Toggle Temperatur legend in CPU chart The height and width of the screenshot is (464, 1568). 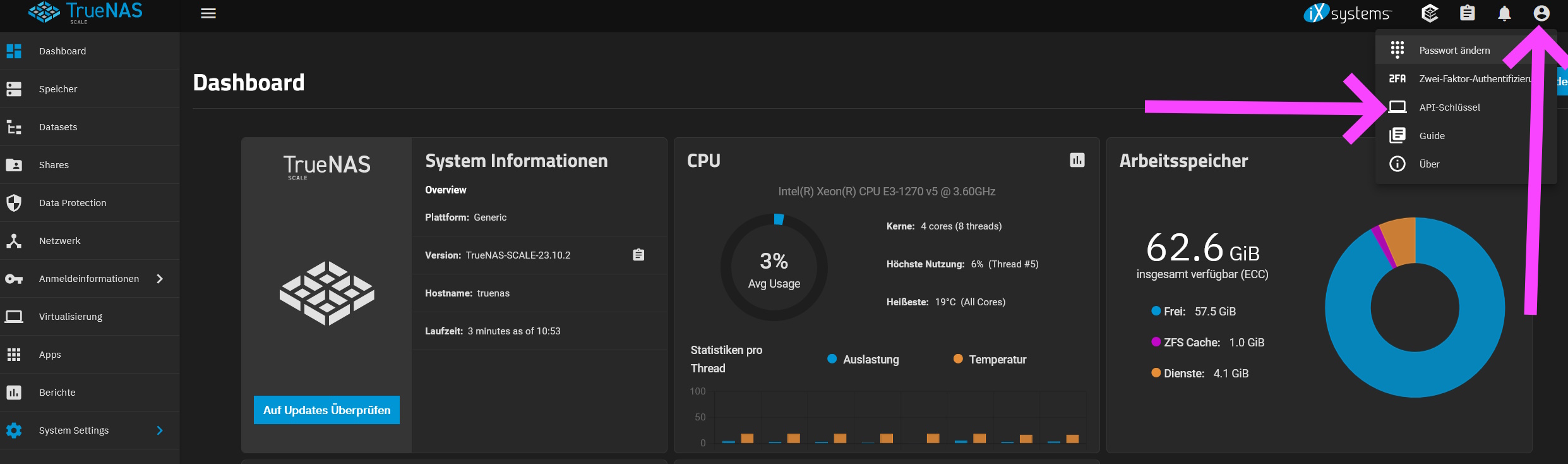point(990,359)
